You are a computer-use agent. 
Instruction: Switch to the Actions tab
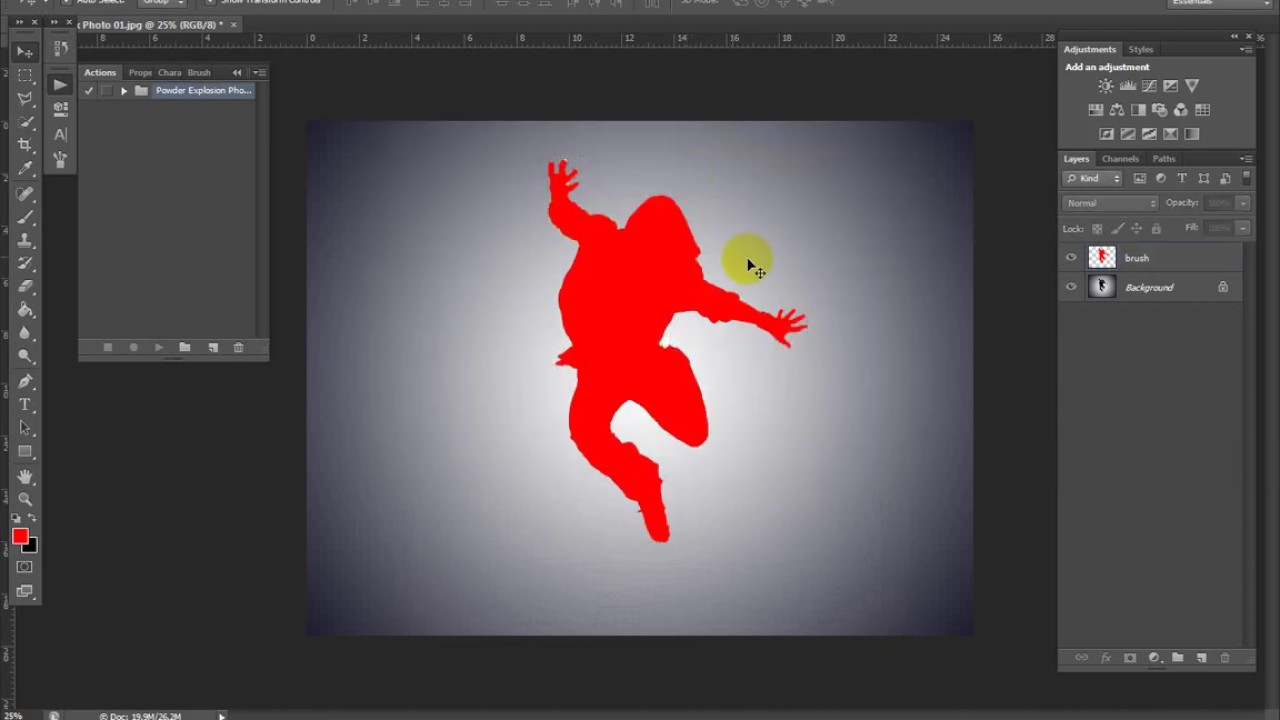[x=100, y=73]
